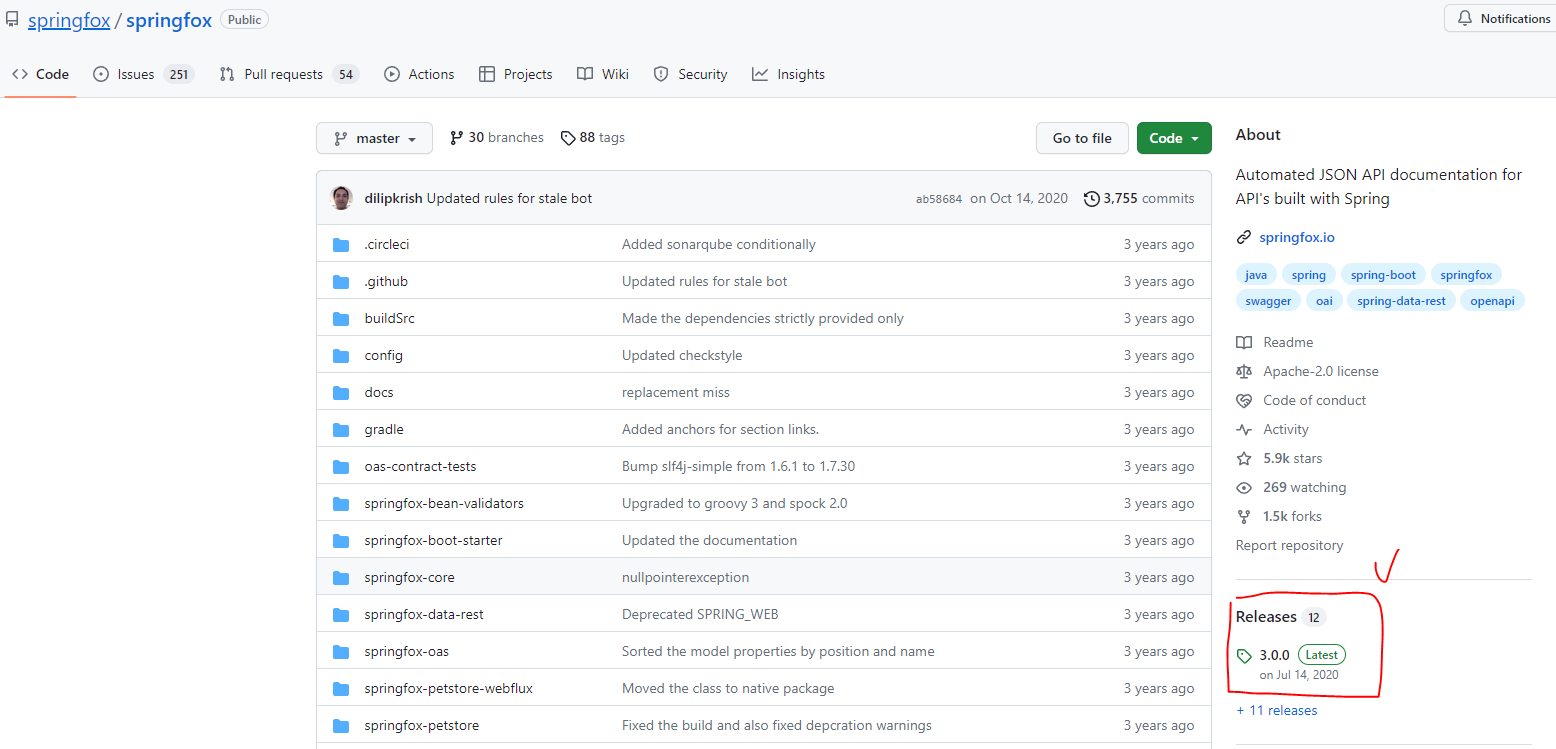Click the eye icon beside 269 watching
1556x749 pixels.
point(1244,488)
